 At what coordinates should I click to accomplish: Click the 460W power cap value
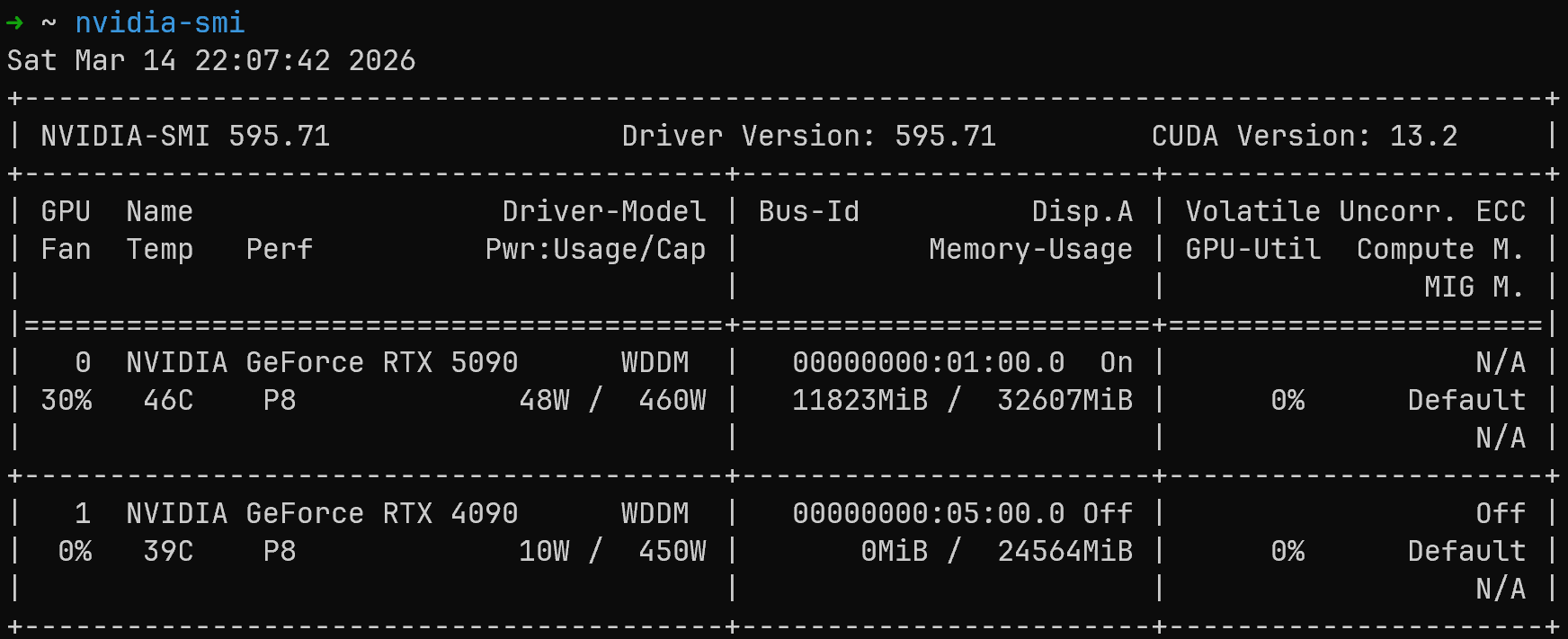coord(673,400)
